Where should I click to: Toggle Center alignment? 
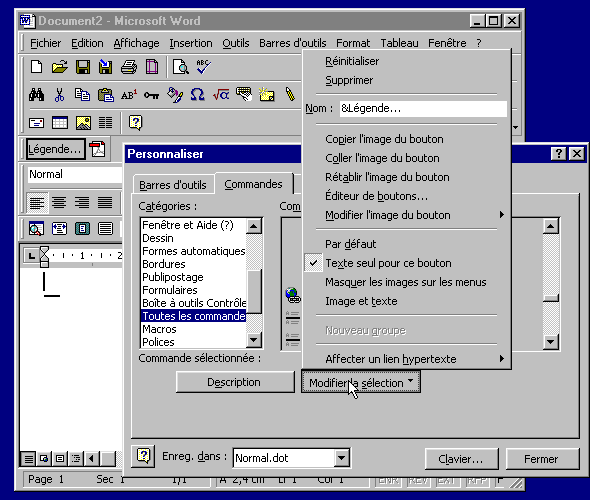pos(59,203)
